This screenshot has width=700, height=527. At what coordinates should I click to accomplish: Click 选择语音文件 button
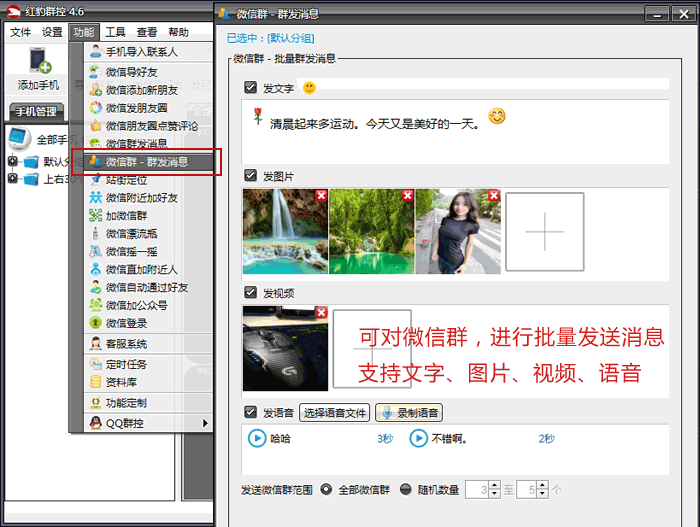click(335, 413)
